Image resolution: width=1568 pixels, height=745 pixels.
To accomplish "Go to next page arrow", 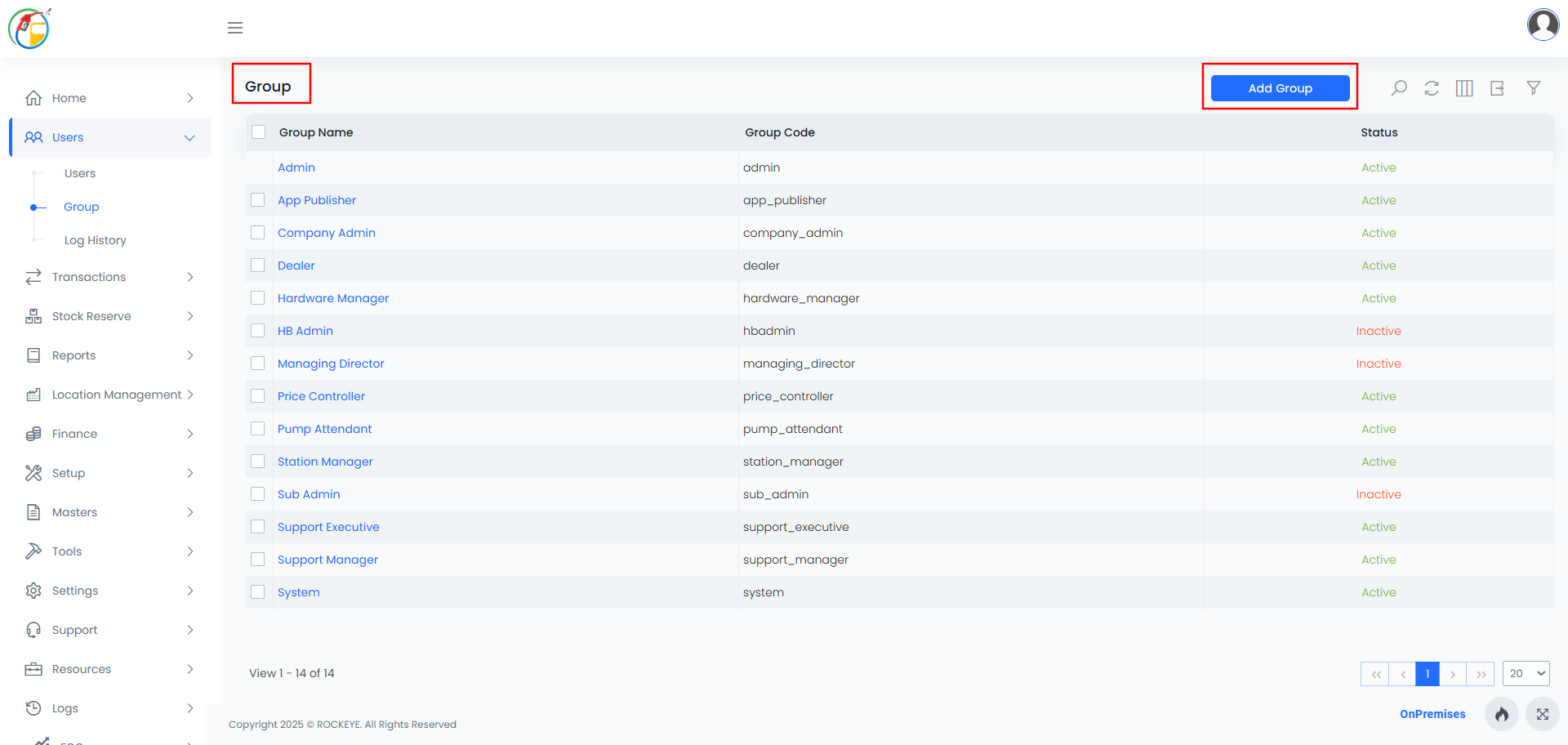I will coord(1453,674).
